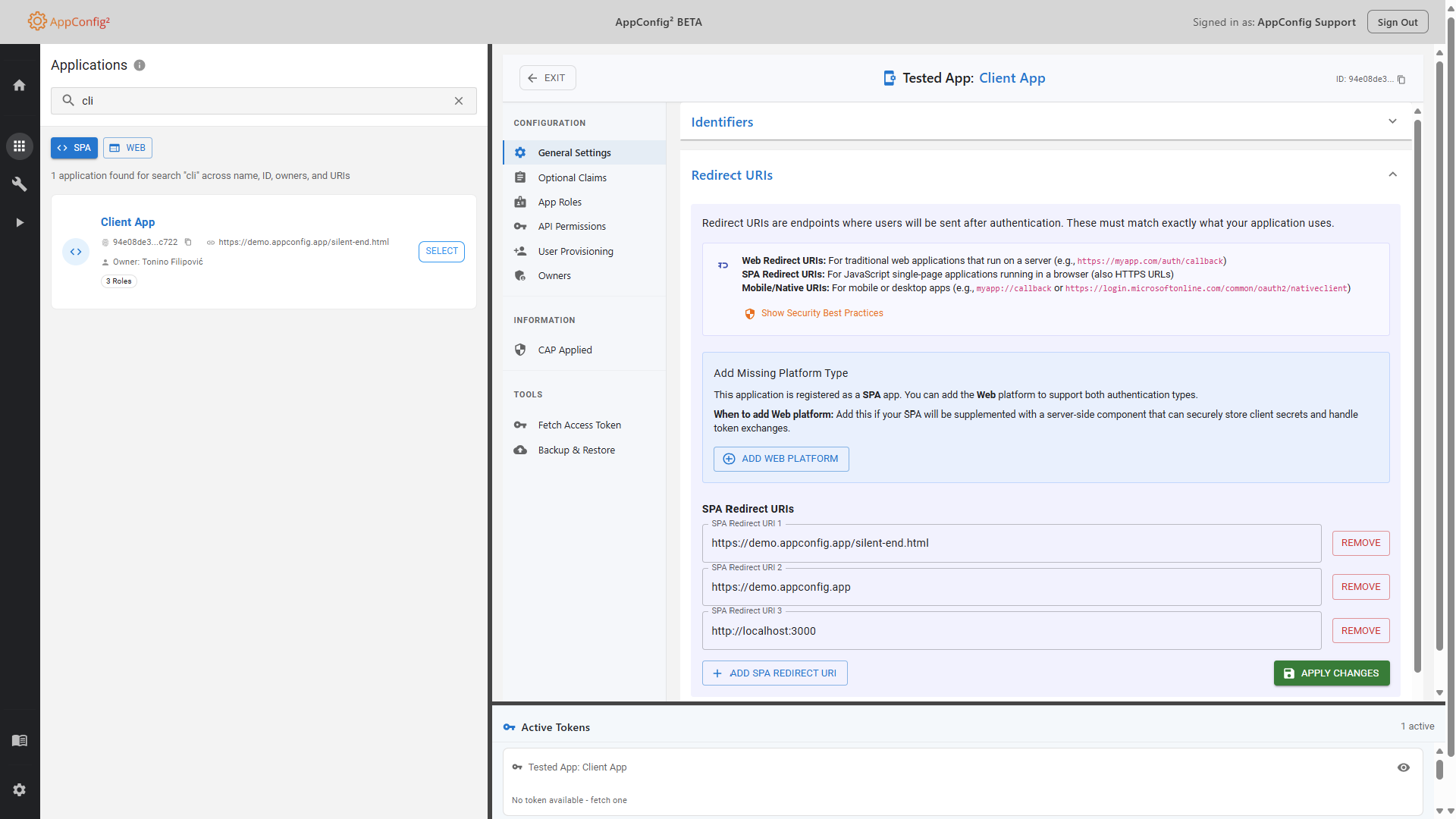The image size is (1456, 819).
Task: Open the Client App title link in results
Action: click(127, 222)
